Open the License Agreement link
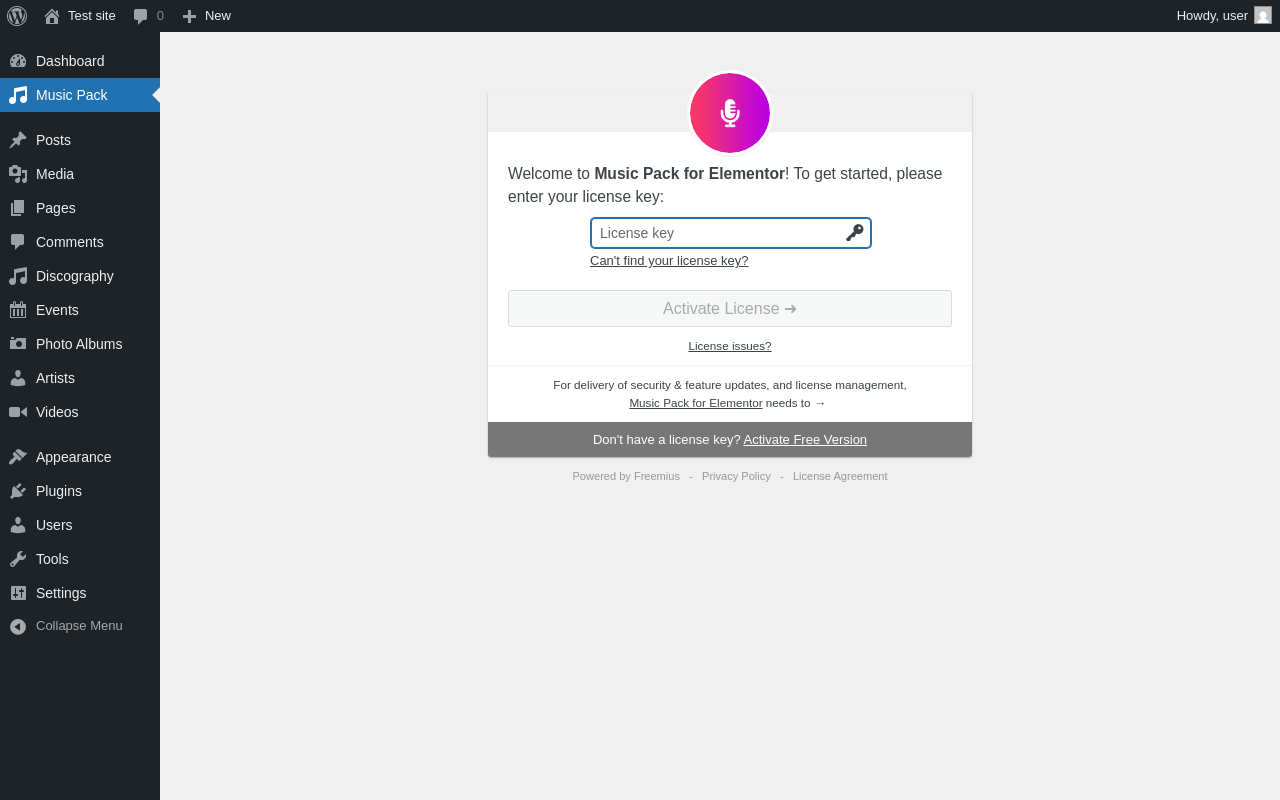 tap(840, 476)
